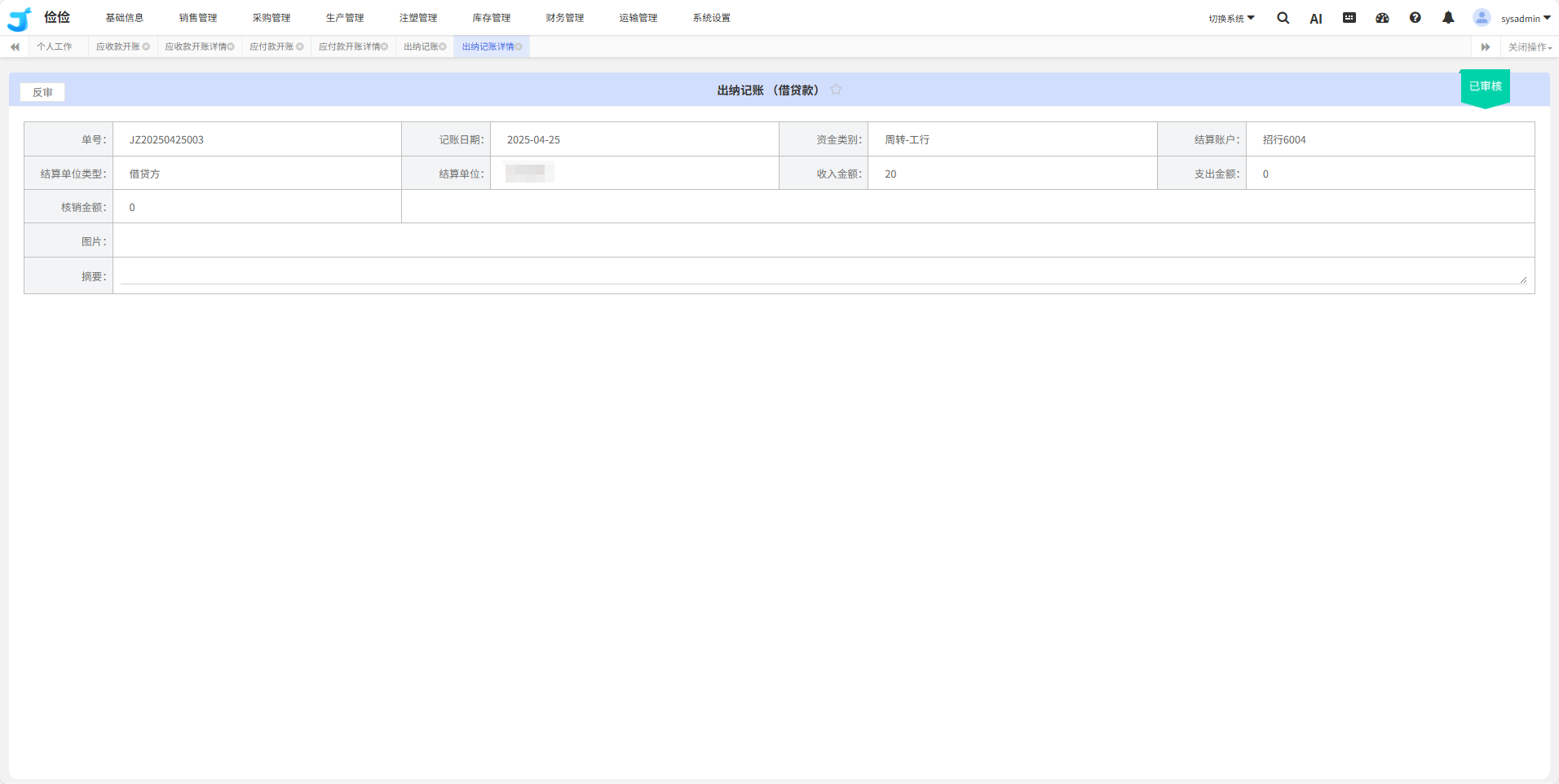View notifications via bell icon

1448,18
